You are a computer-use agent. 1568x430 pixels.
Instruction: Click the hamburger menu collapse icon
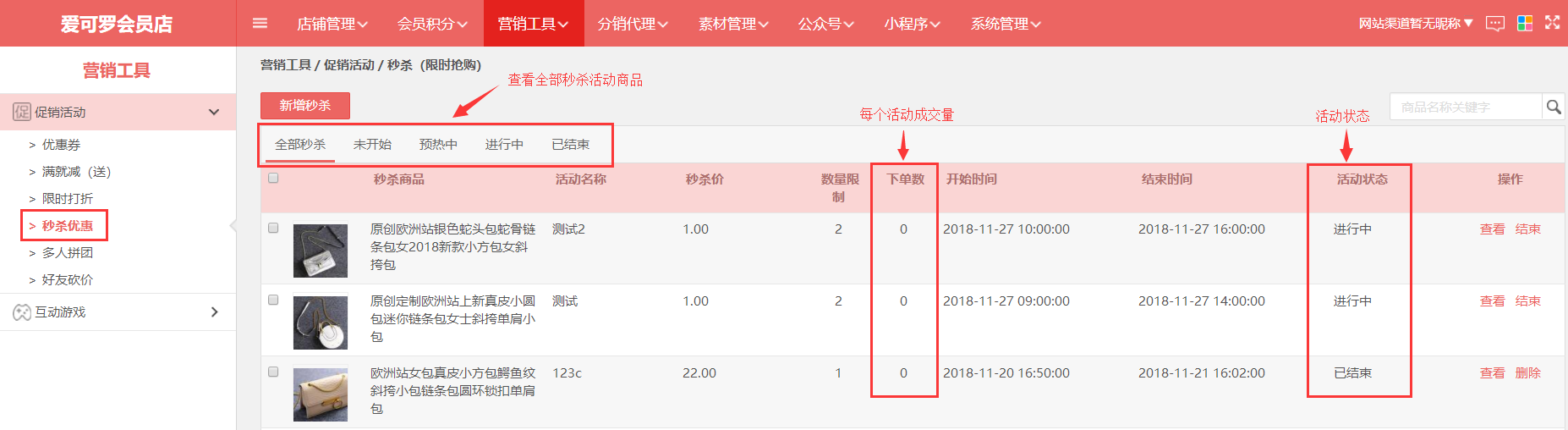pyautogui.click(x=260, y=23)
